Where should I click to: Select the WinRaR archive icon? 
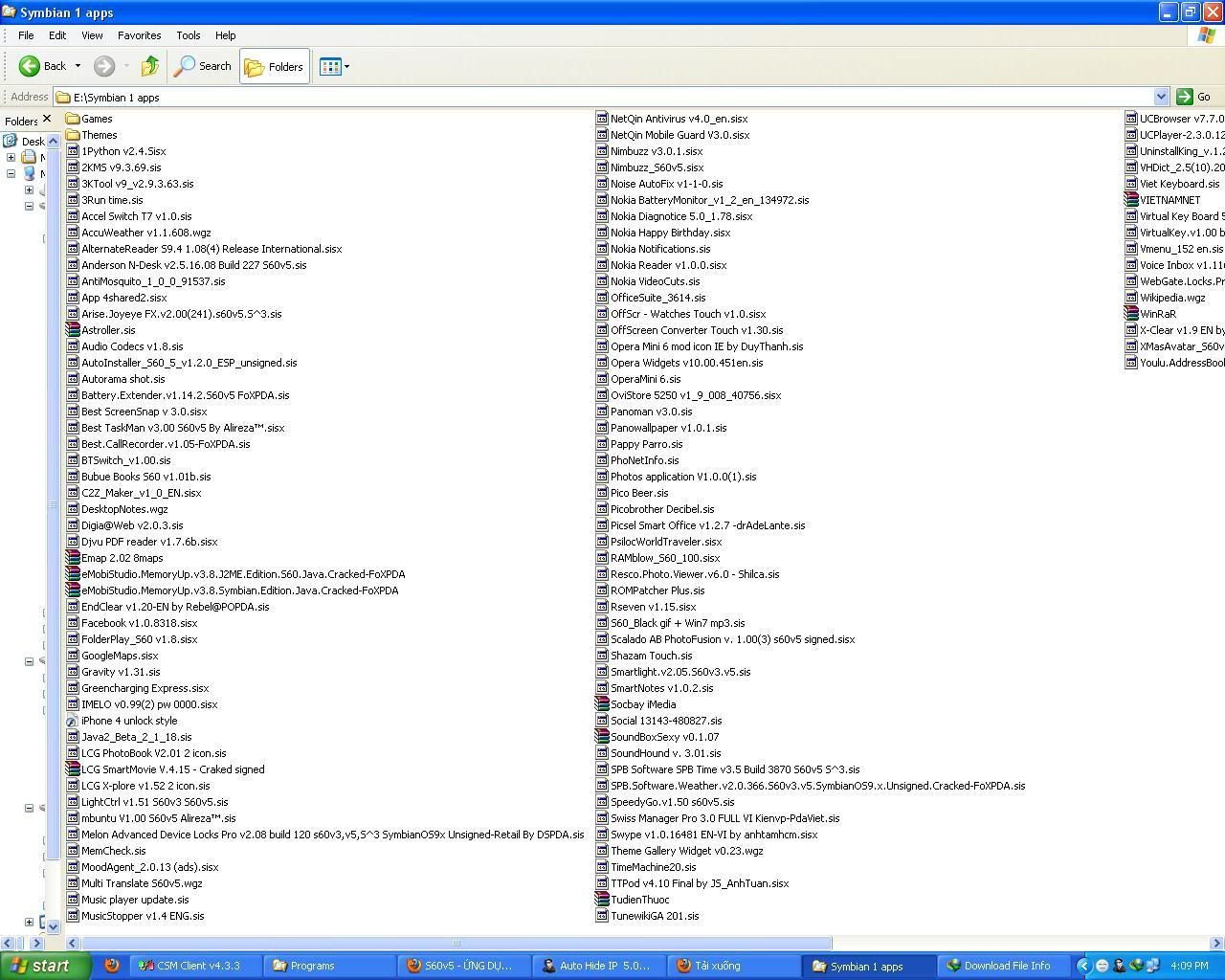[x=1131, y=314]
